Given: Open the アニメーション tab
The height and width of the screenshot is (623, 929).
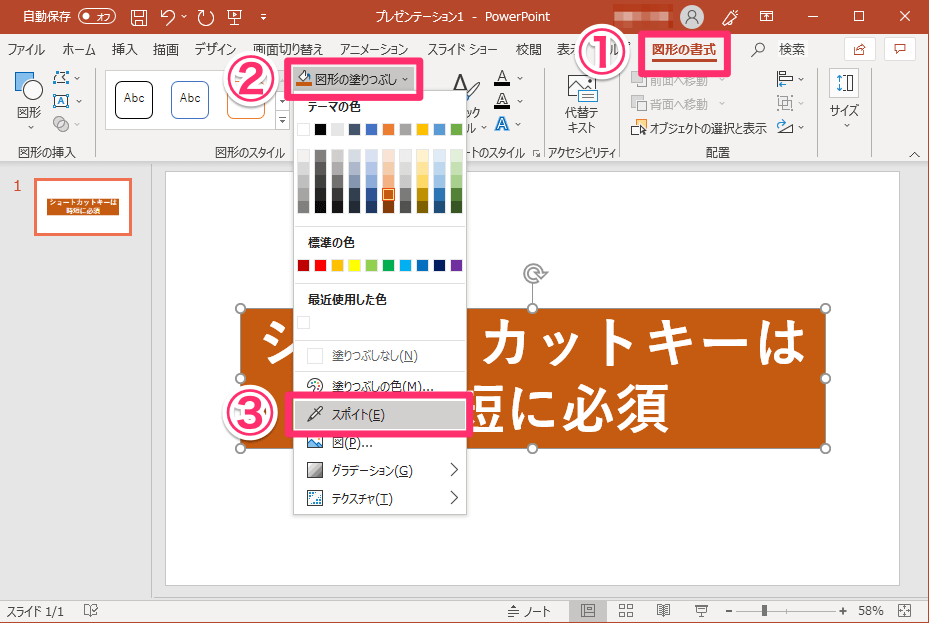Looking at the screenshot, I should (374, 50).
